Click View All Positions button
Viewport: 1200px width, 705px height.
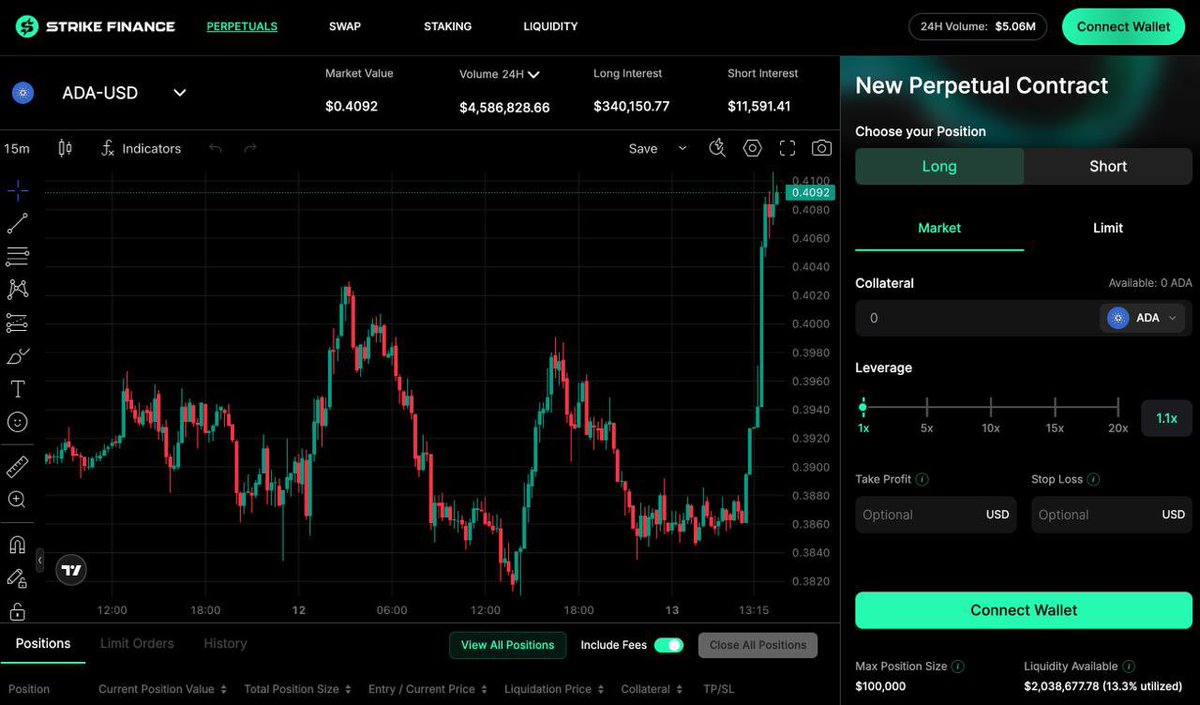[508, 645]
